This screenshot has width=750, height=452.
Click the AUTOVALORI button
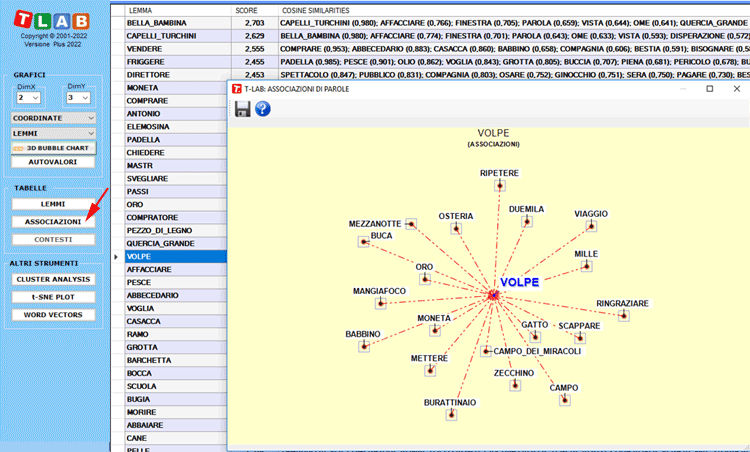[x=53, y=162]
